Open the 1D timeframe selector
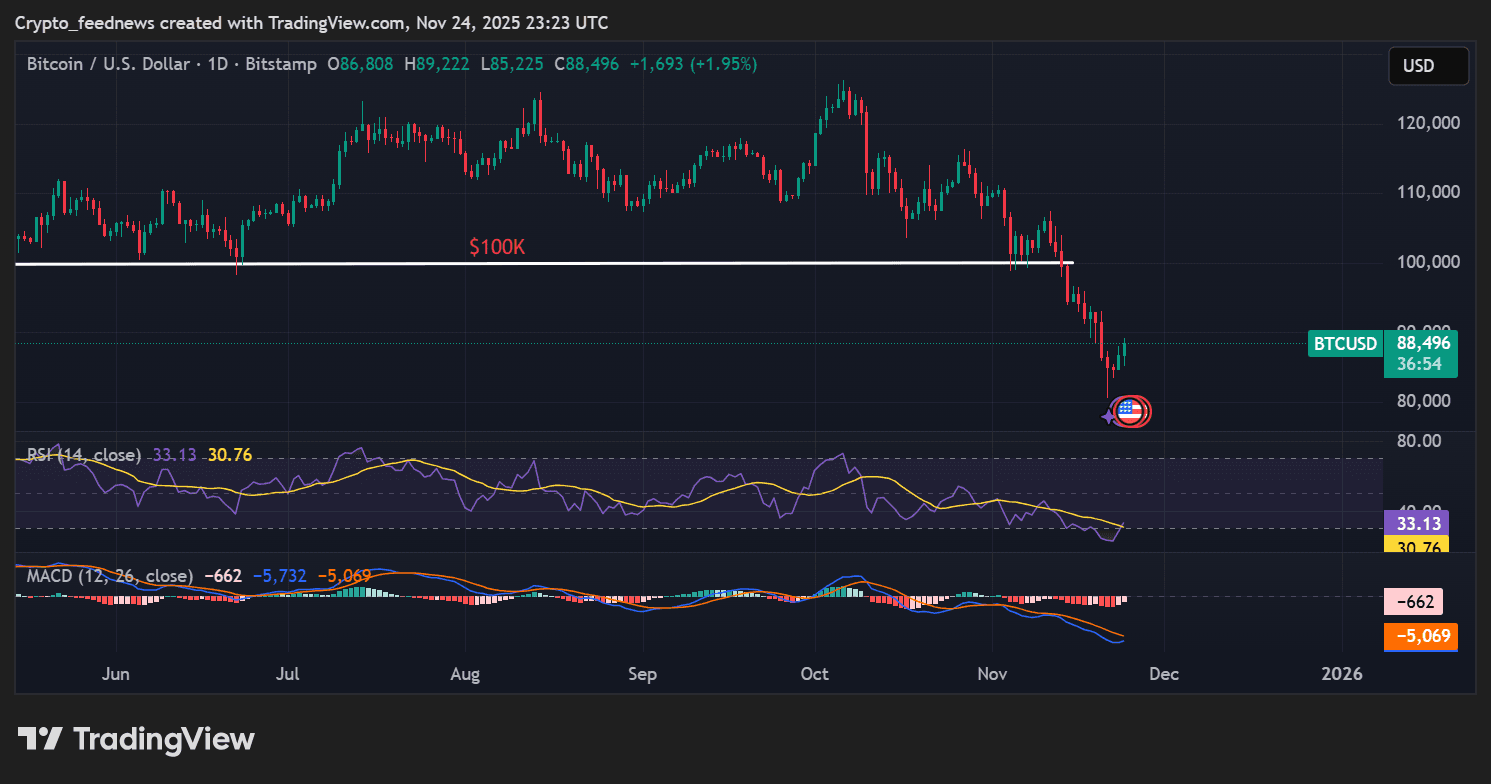The height and width of the screenshot is (784, 1491). click(x=220, y=64)
